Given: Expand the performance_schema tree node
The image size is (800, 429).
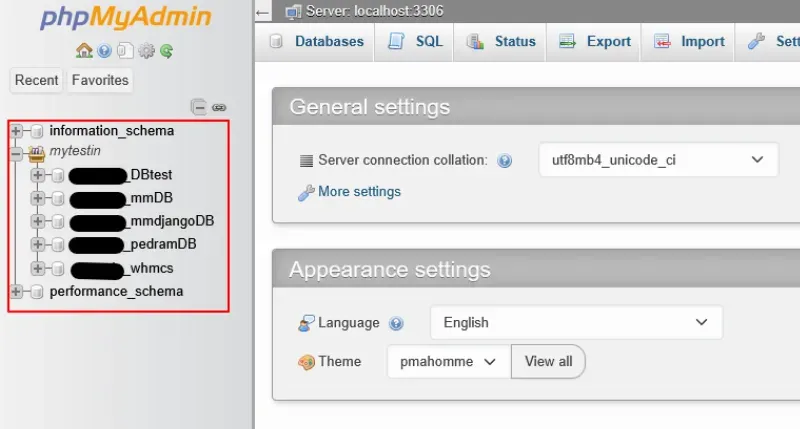Looking at the screenshot, I should point(16,291).
